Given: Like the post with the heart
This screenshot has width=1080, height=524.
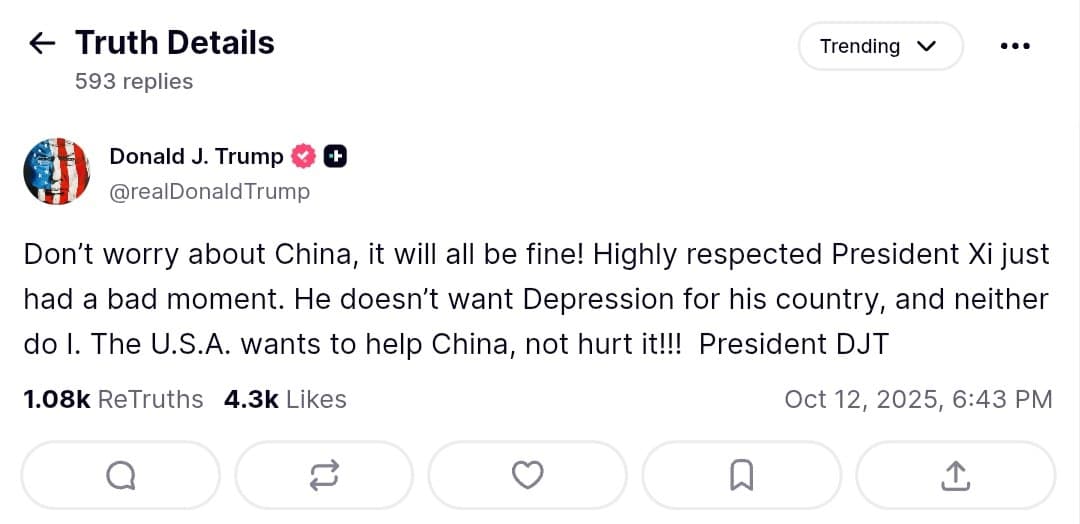Looking at the screenshot, I should [527, 476].
